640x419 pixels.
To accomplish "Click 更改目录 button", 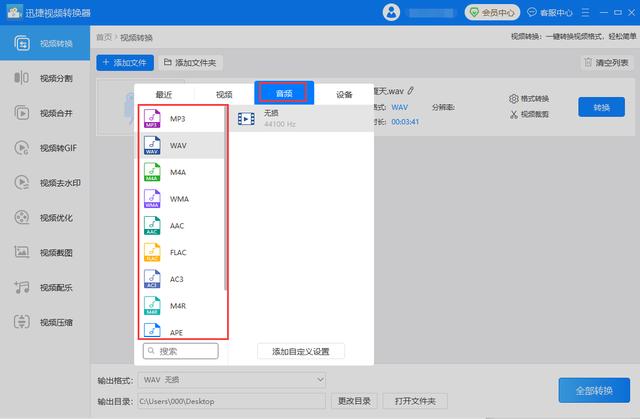I will pyautogui.click(x=355, y=401).
